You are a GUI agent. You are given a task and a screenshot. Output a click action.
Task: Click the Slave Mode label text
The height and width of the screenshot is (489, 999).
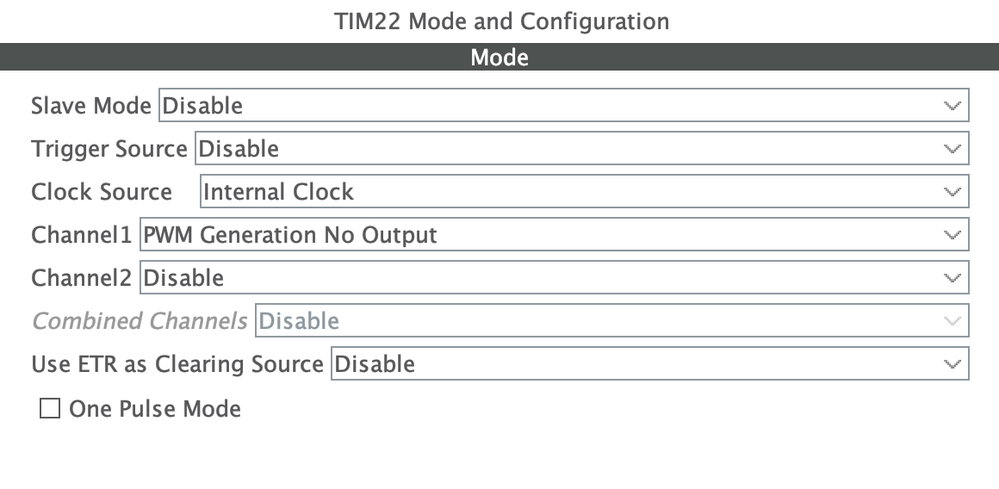[91, 105]
